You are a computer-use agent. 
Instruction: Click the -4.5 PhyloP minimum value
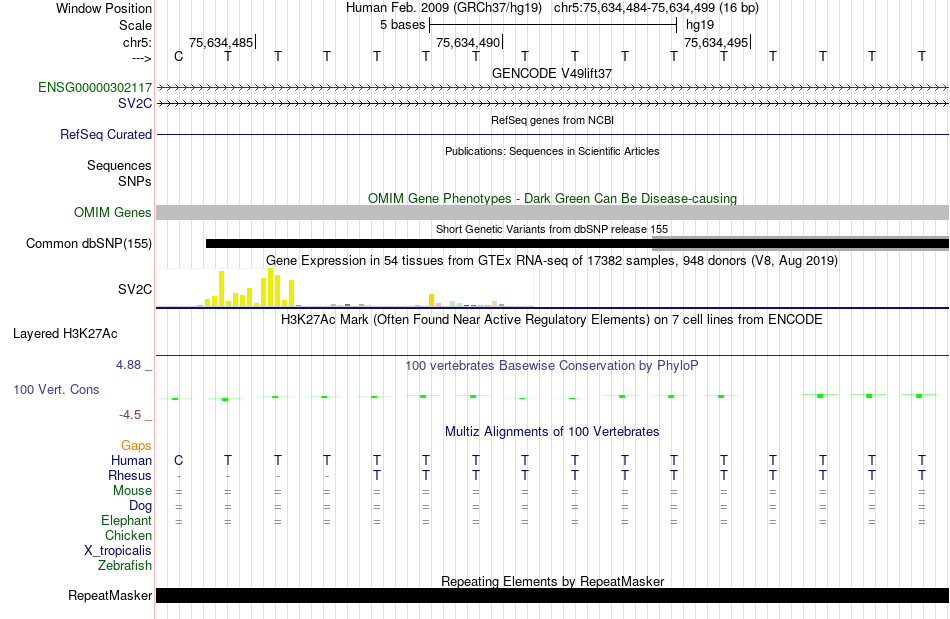(x=130, y=415)
